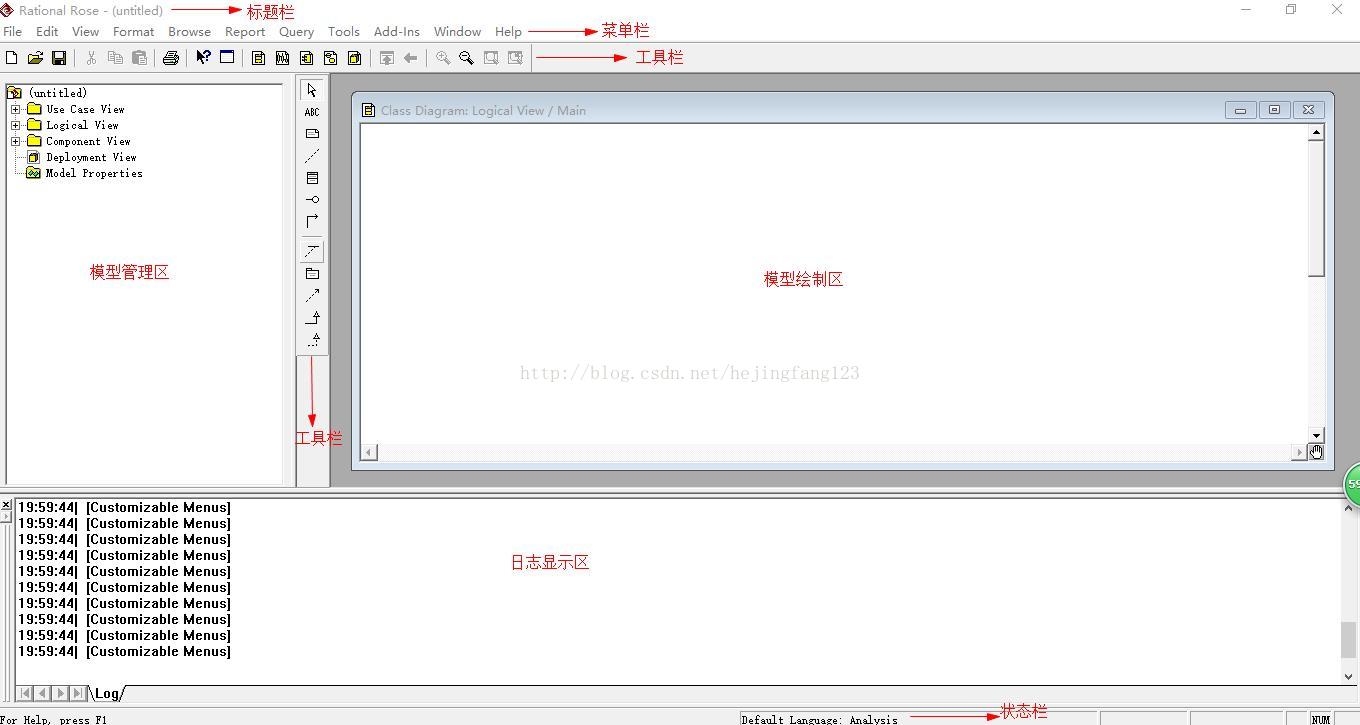Select Deployment View in the browser tree

91,157
